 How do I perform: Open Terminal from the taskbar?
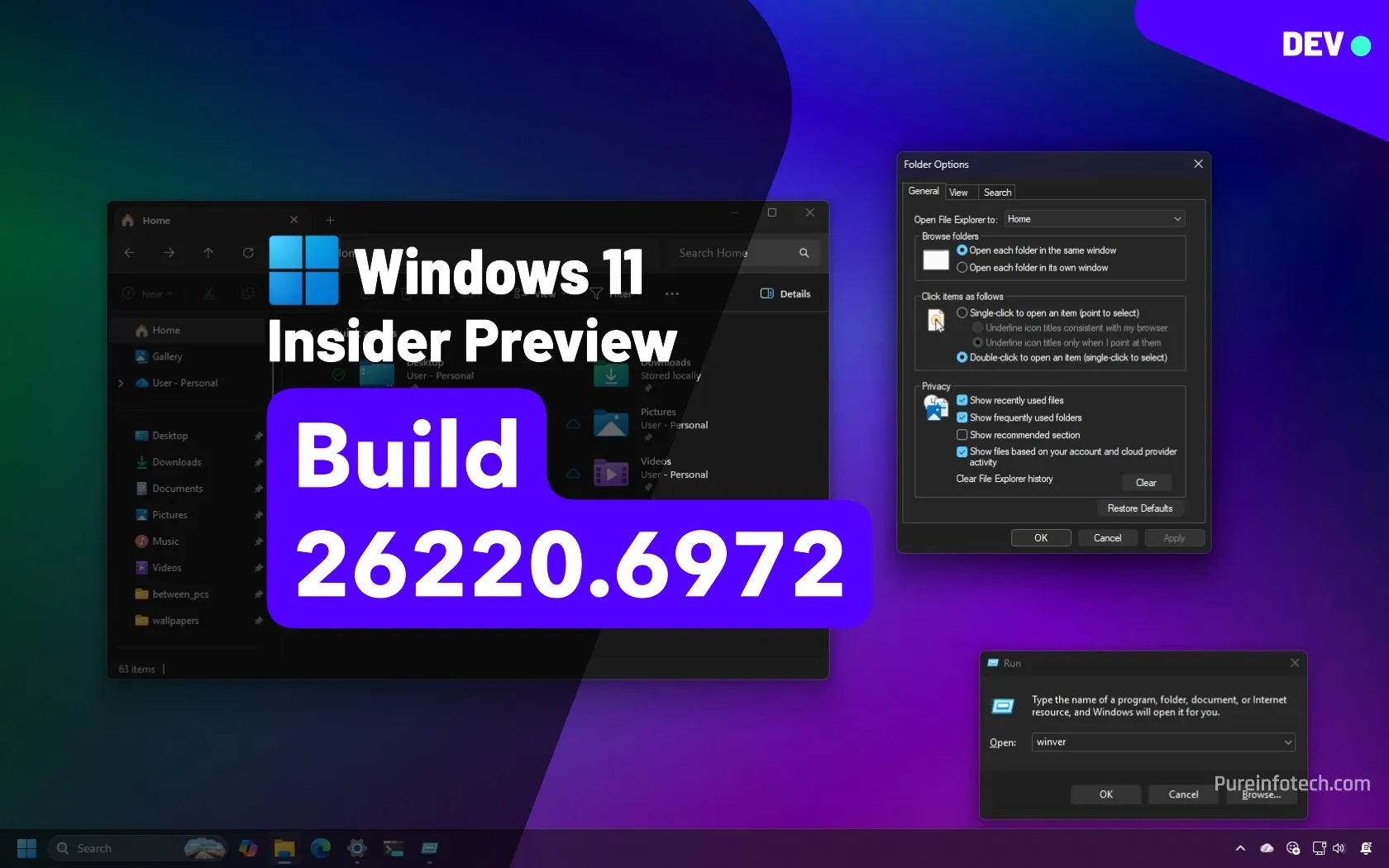click(394, 848)
